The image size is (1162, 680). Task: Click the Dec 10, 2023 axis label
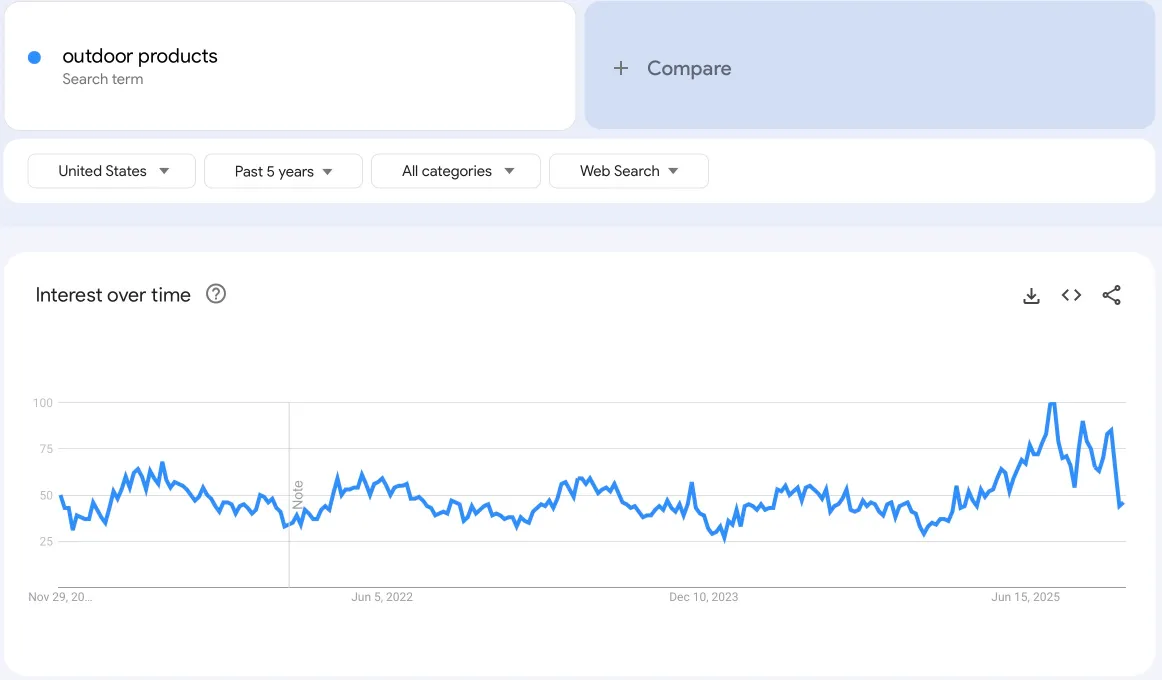pos(703,597)
